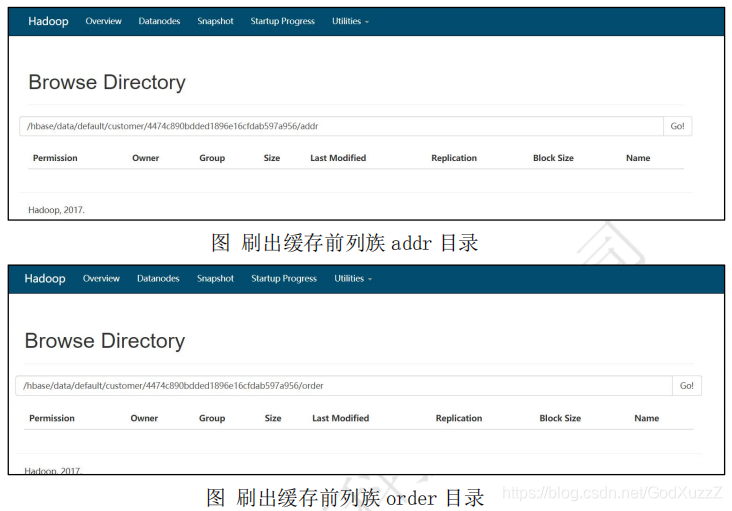This screenshot has width=732, height=511.
Task: Click the Browse Directory heading above order path
Action: (x=105, y=341)
